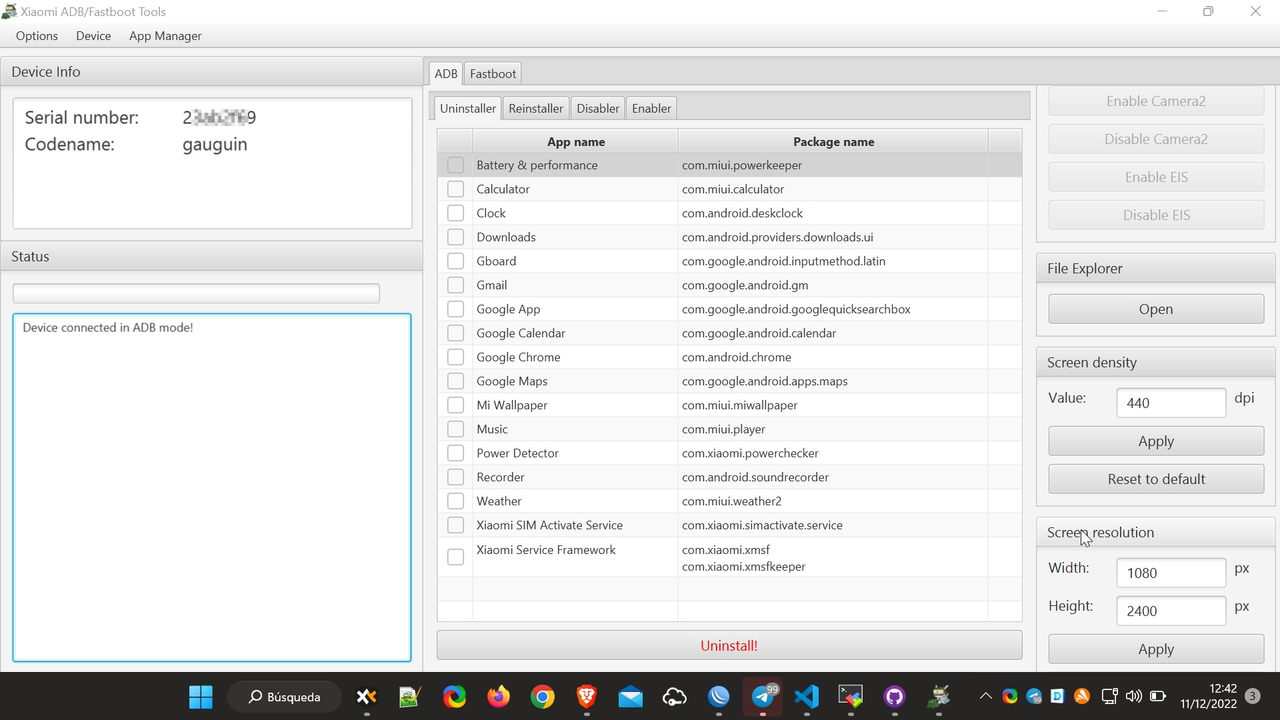This screenshot has width=1280, height=720.
Task: Click the dpi value field showing 440
Action: pyautogui.click(x=1171, y=403)
